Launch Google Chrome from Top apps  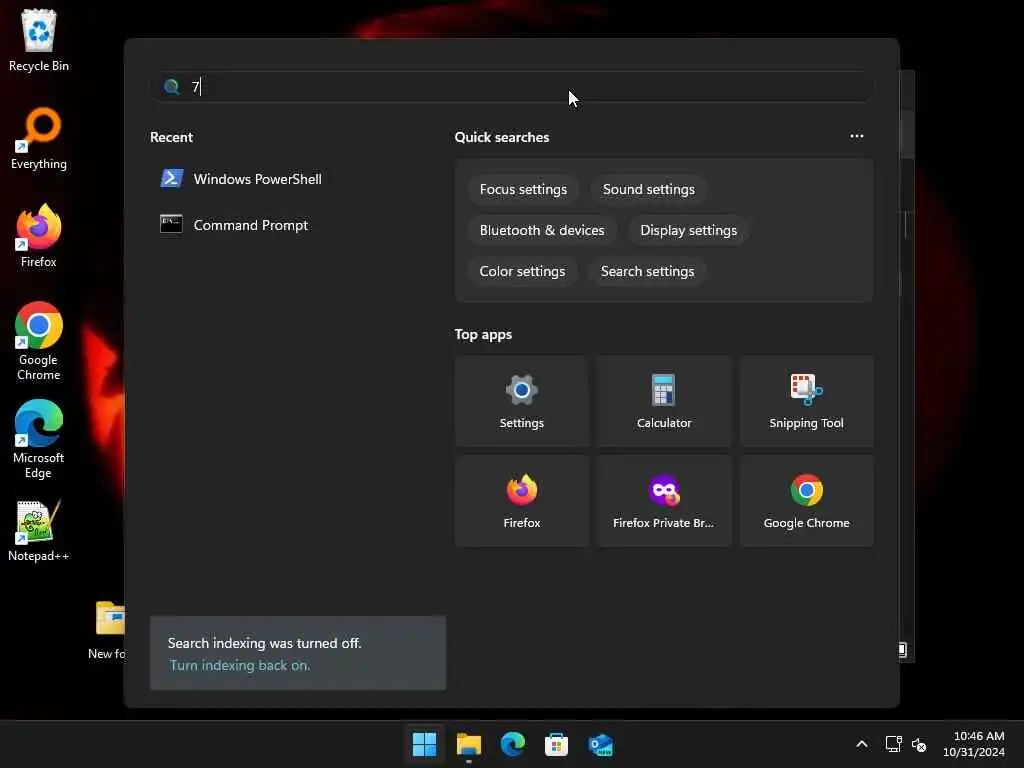pos(807,502)
